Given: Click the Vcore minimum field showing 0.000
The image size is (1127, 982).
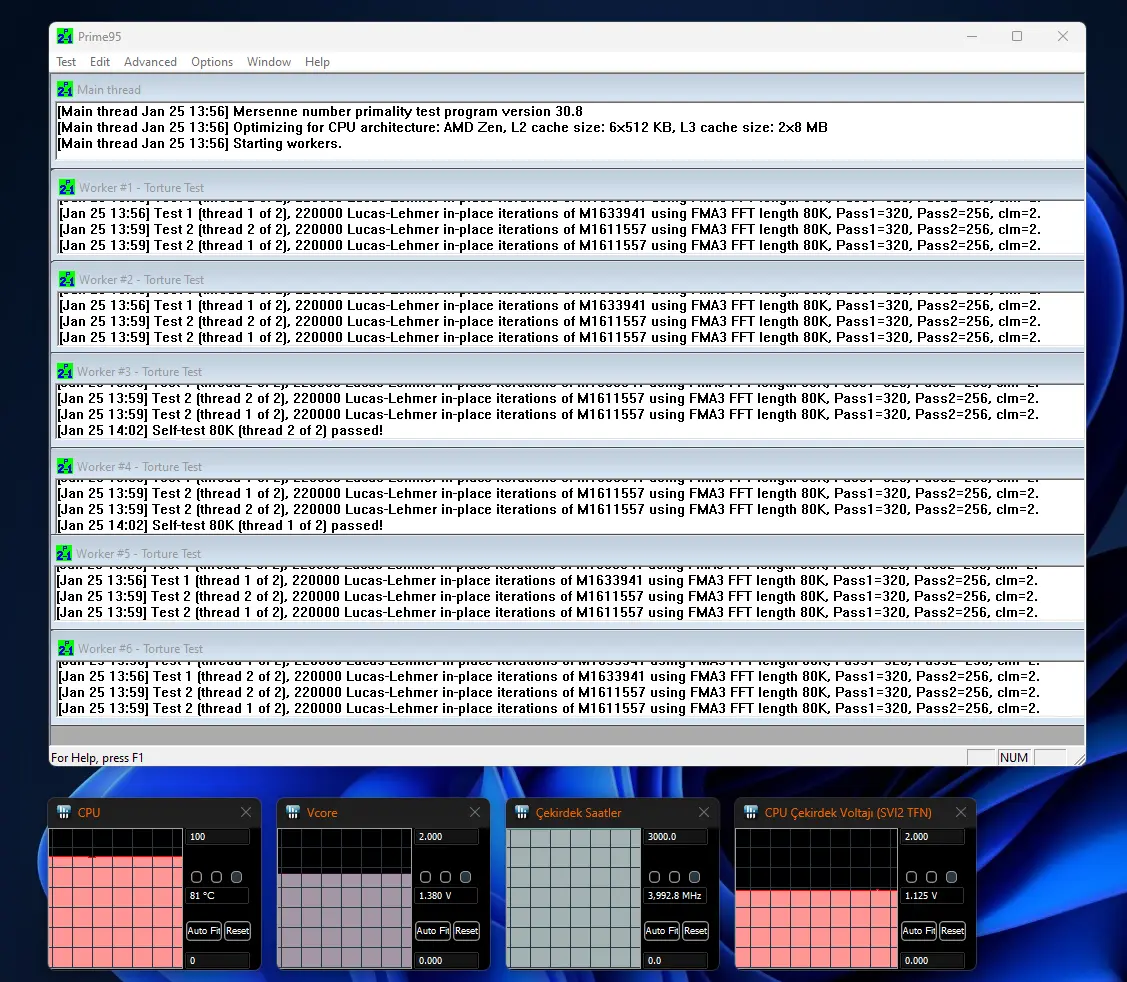Looking at the screenshot, I should 446,960.
